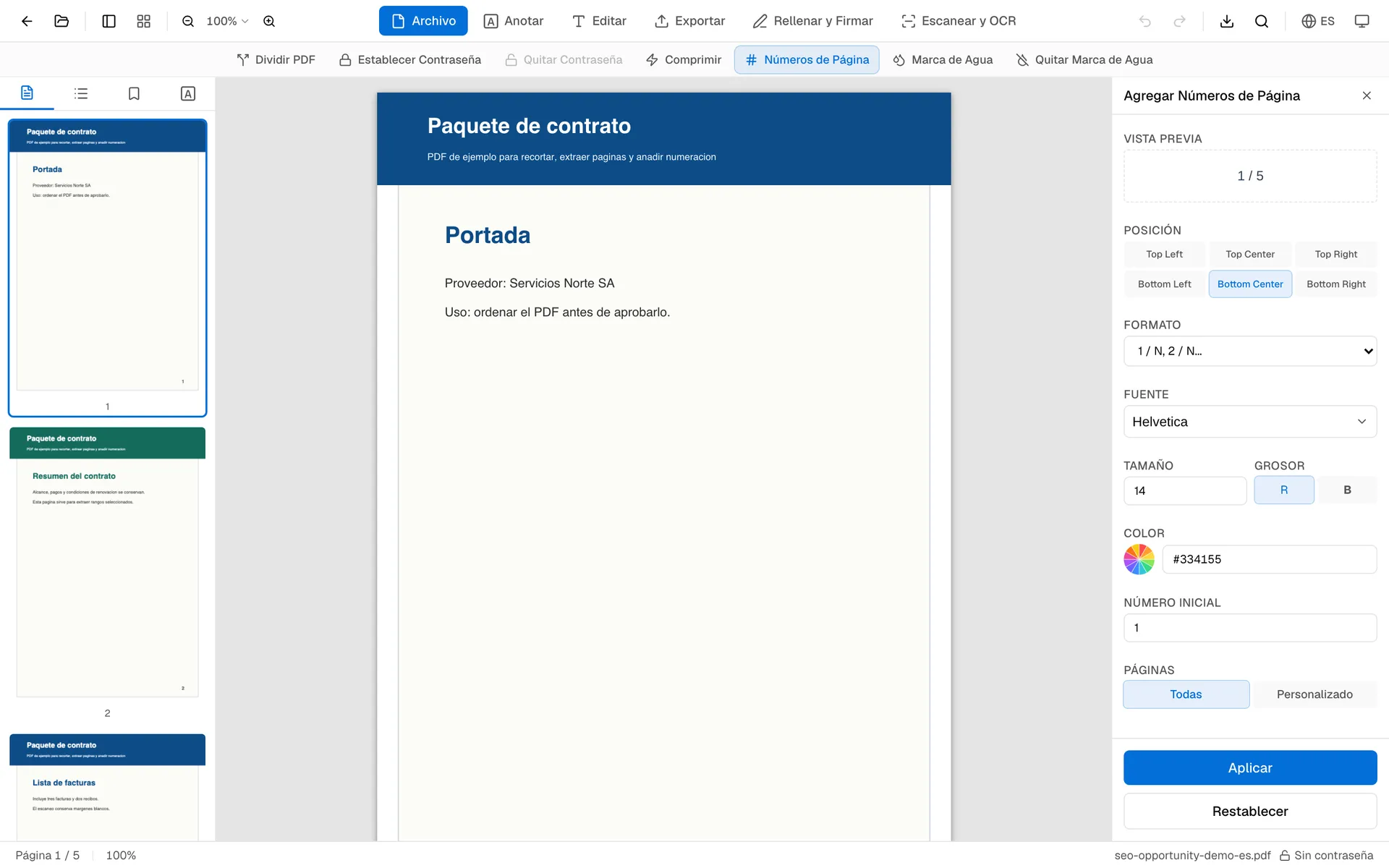1389x868 pixels.
Task: Open the Marca de Agua tool
Action: [x=943, y=60]
